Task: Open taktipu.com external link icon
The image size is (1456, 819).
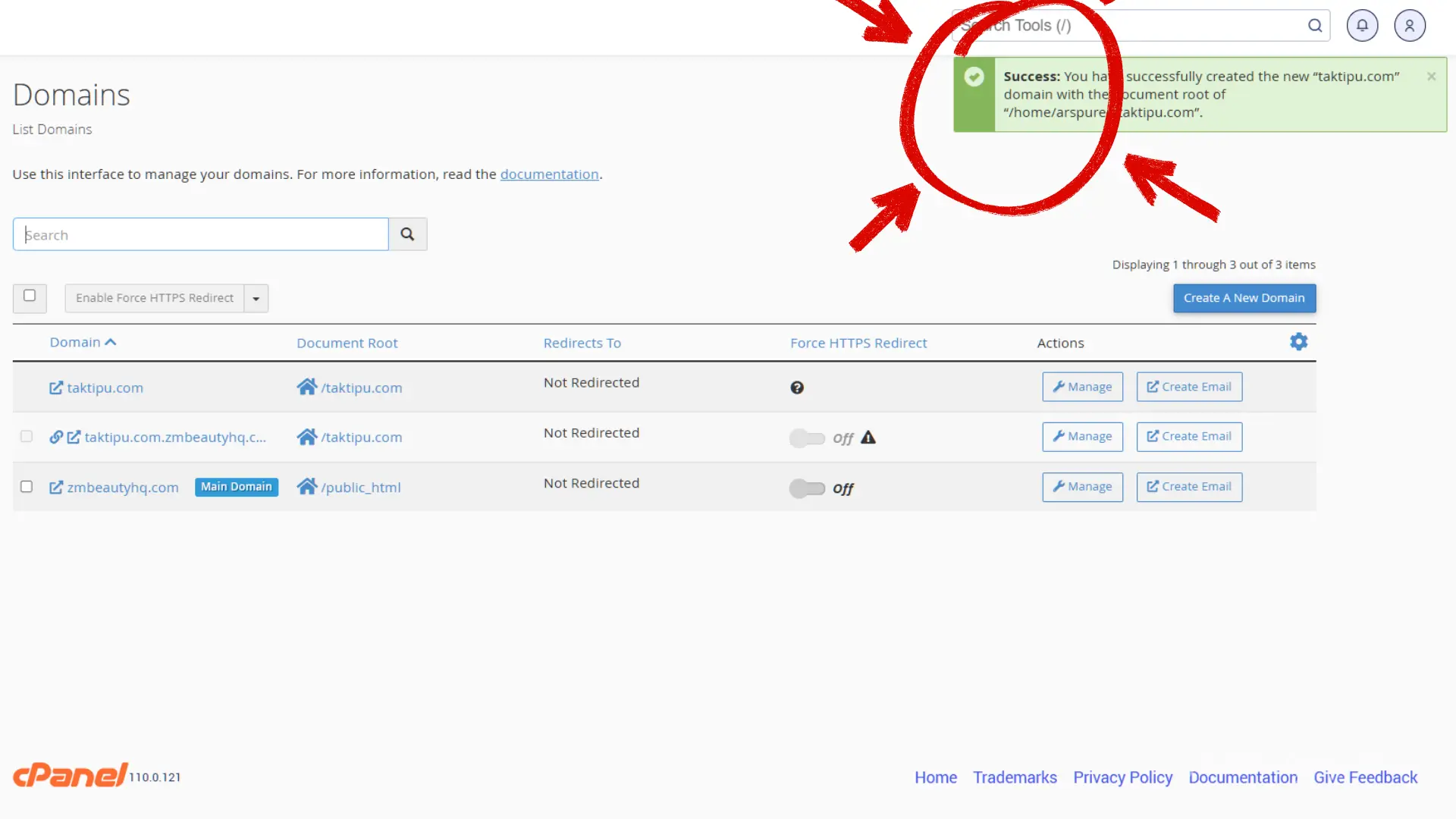Action: click(56, 388)
